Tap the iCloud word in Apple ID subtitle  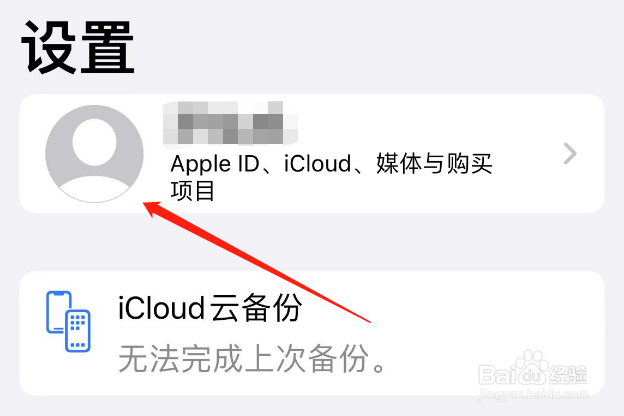pyautogui.click(x=317, y=163)
